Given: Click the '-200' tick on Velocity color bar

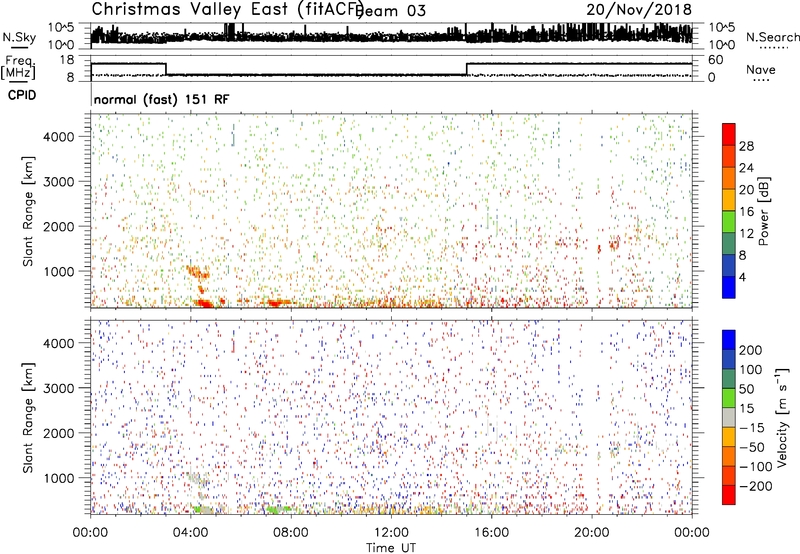Looking at the screenshot, I should 756,486.
